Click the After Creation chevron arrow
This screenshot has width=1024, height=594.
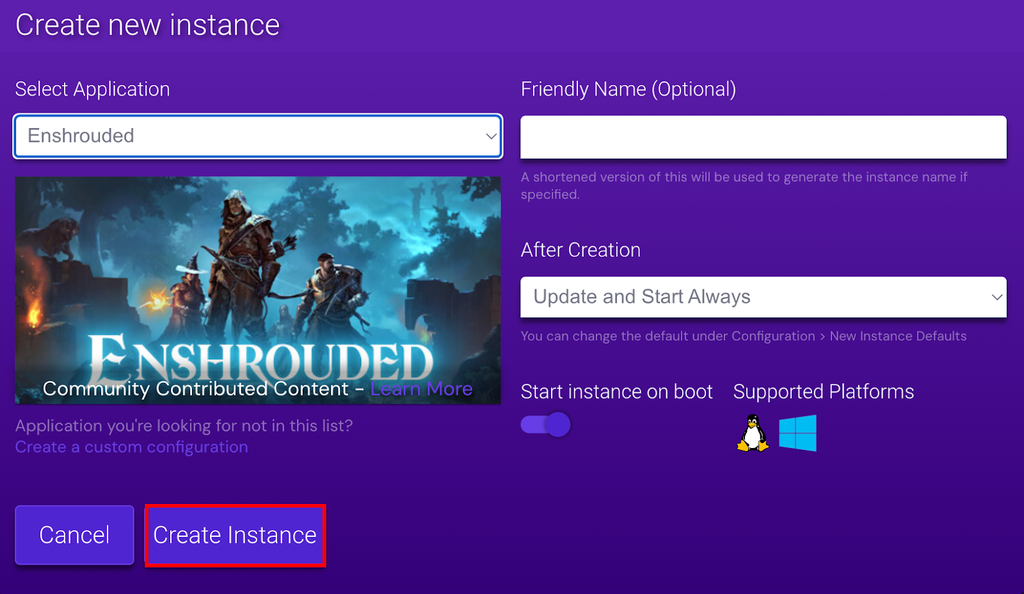996,297
